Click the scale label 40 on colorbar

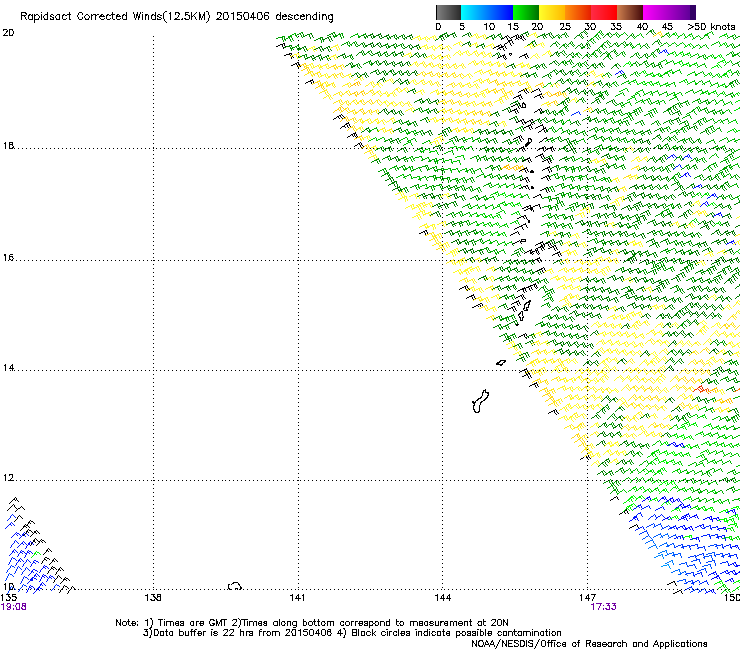(x=642, y=27)
